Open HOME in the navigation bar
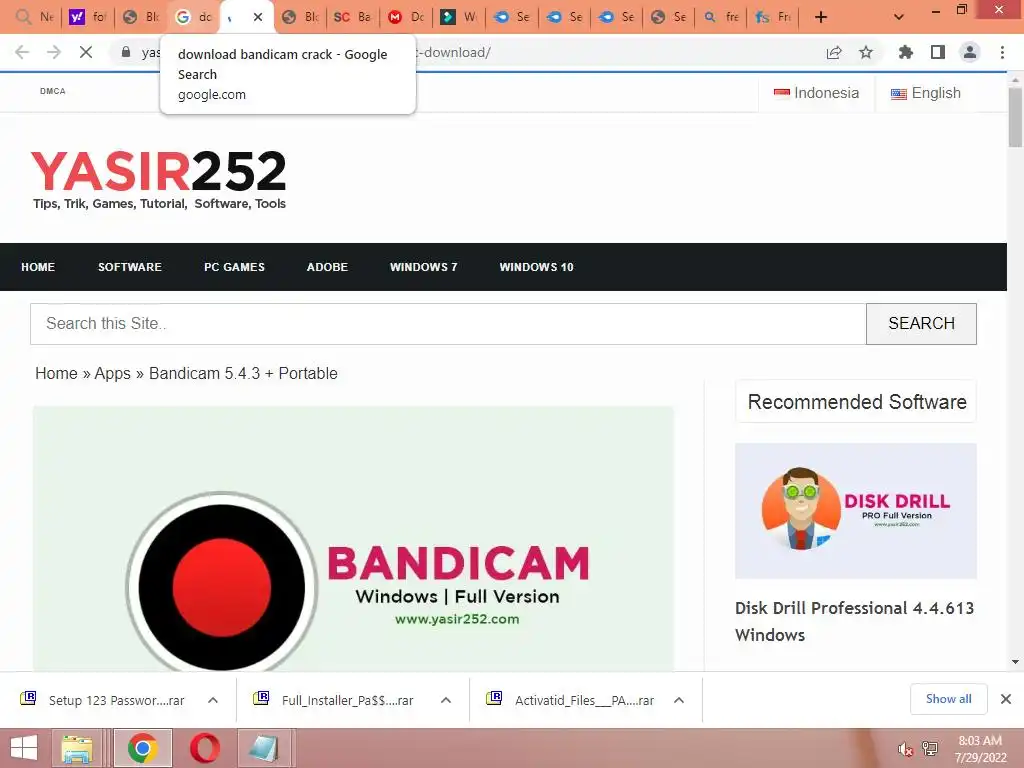Image resolution: width=1024 pixels, height=768 pixels. click(38, 267)
